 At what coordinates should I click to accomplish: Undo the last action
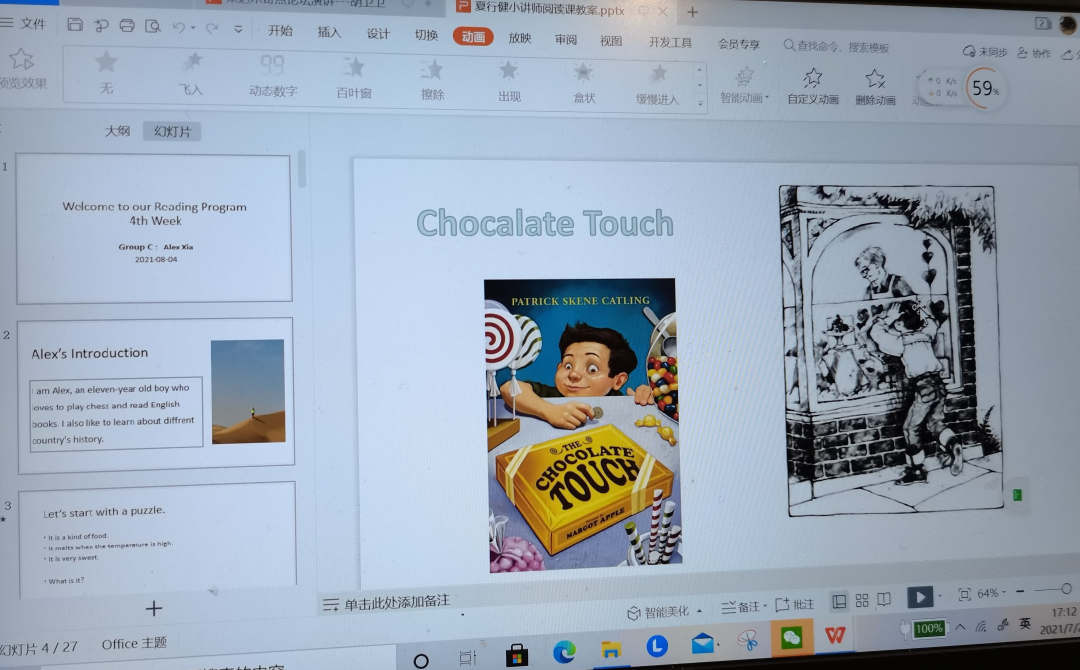[179, 28]
